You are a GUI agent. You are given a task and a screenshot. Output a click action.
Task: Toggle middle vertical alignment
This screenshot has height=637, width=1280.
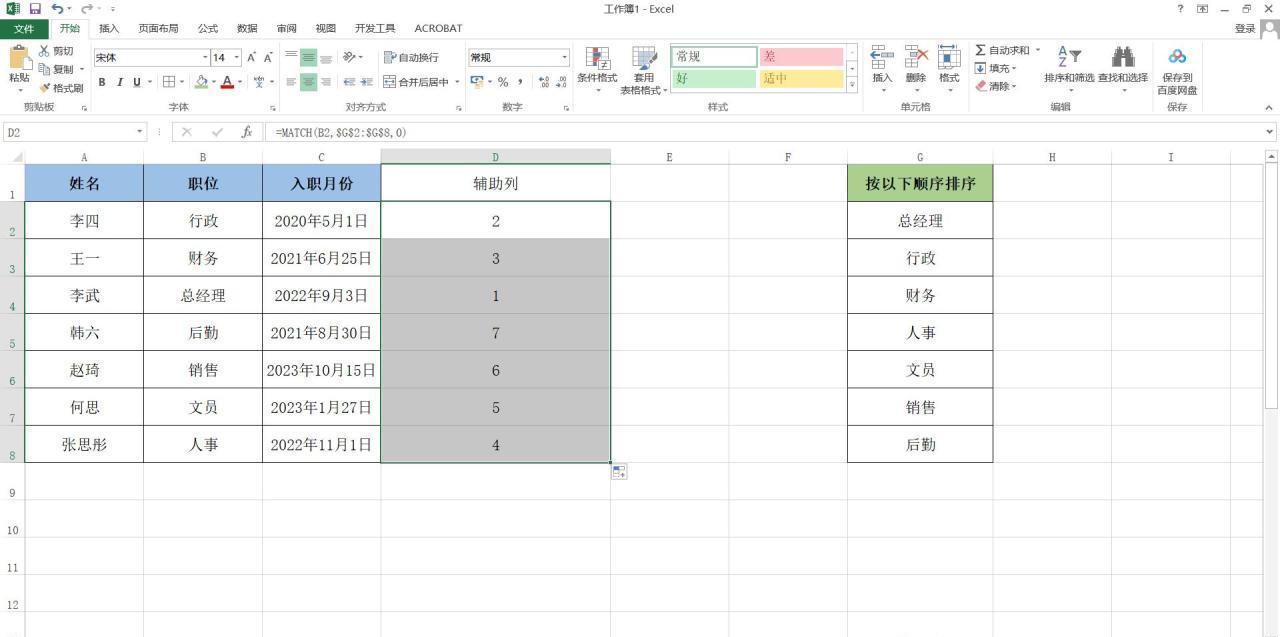pyautogui.click(x=308, y=57)
